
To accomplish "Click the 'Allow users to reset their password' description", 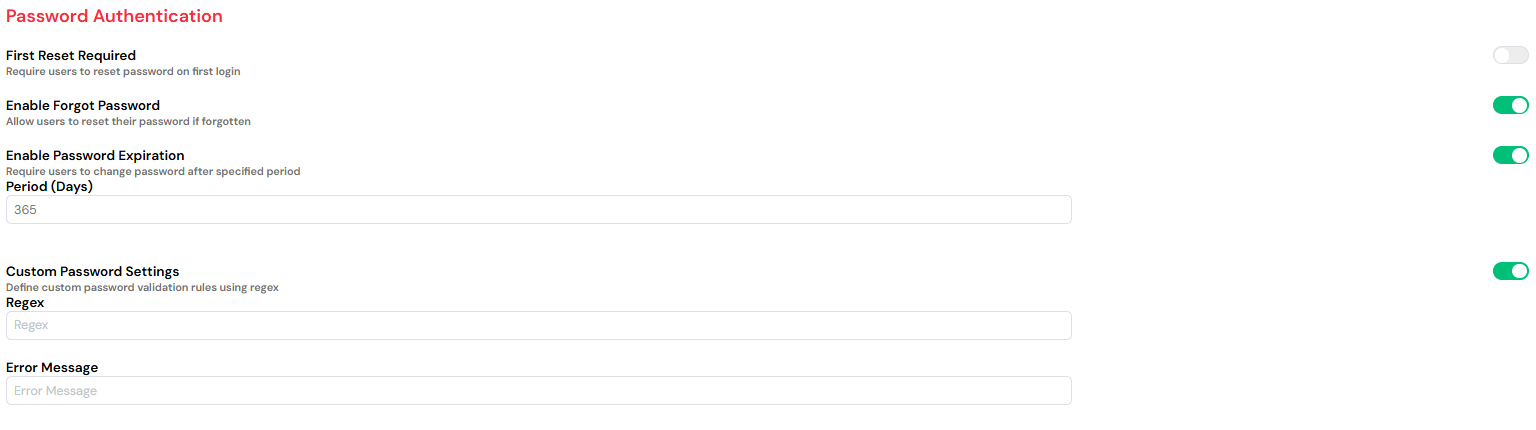I will (x=128, y=122).
